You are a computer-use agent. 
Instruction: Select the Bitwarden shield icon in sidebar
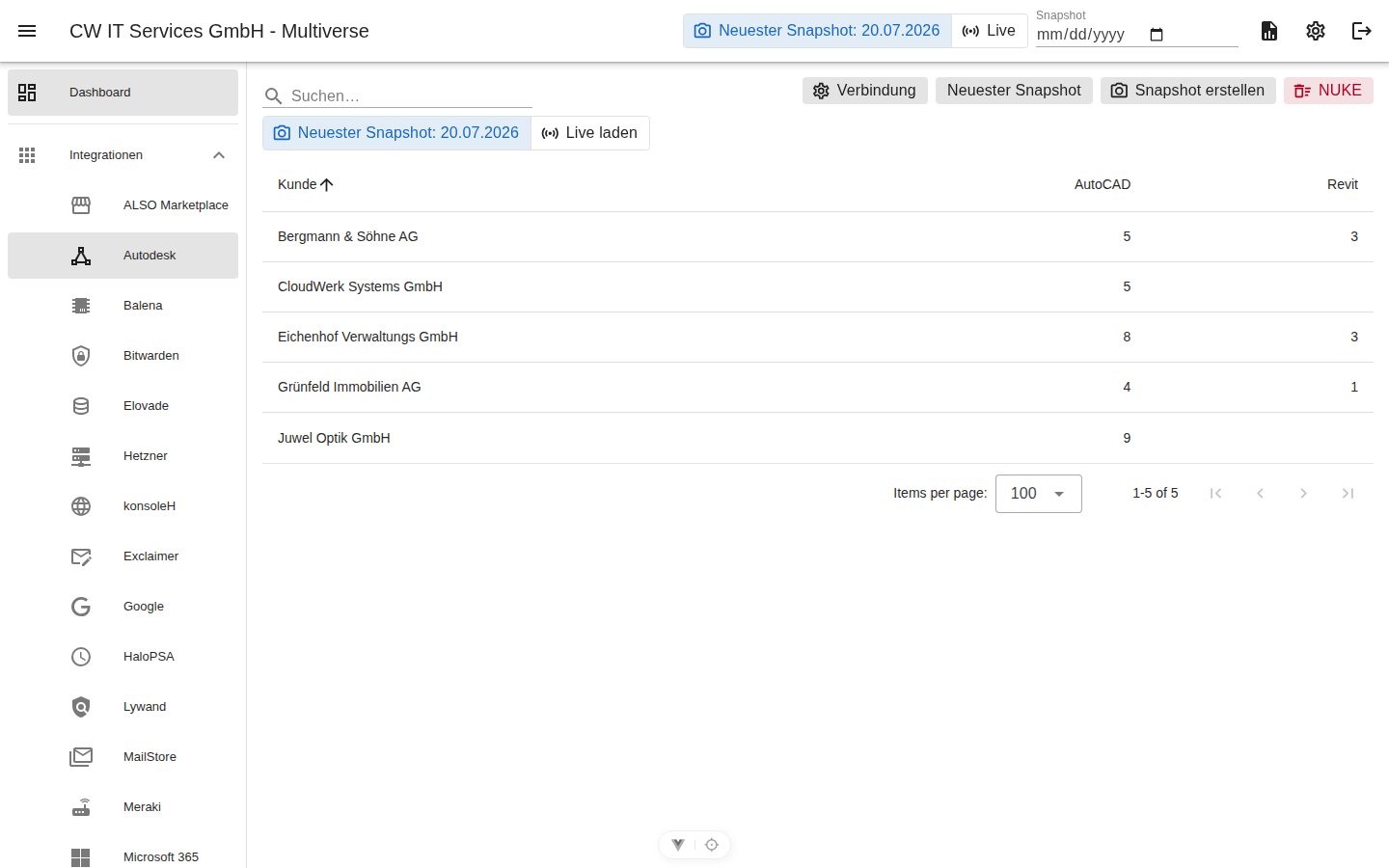pyautogui.click(x=81, y=356)
